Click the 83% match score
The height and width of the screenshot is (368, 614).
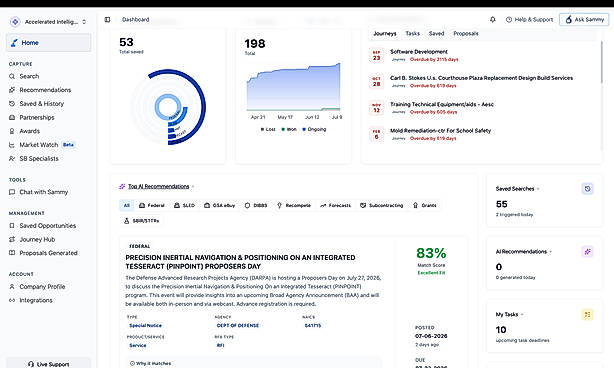(431, 253)
